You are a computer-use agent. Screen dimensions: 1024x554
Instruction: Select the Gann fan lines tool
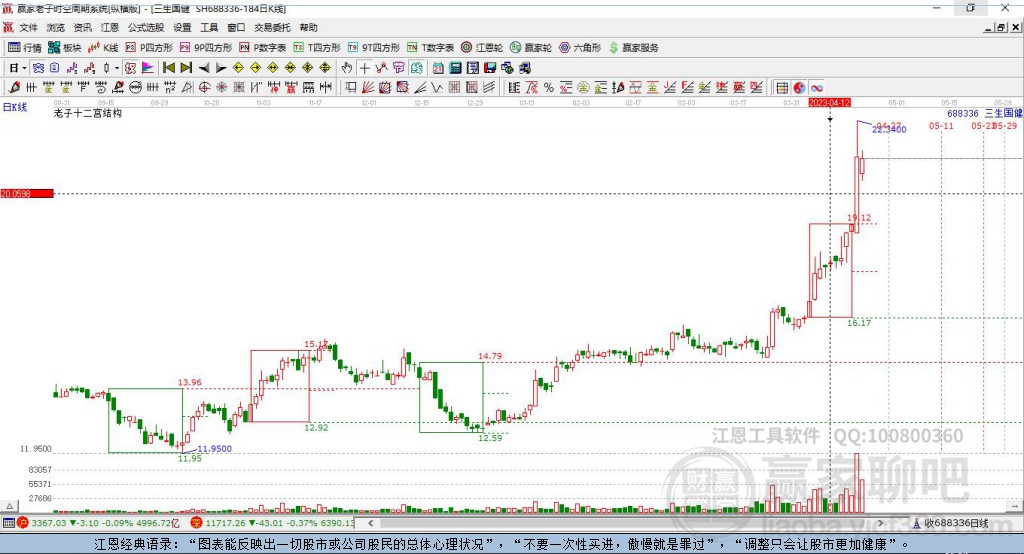[x=368, y=88]
